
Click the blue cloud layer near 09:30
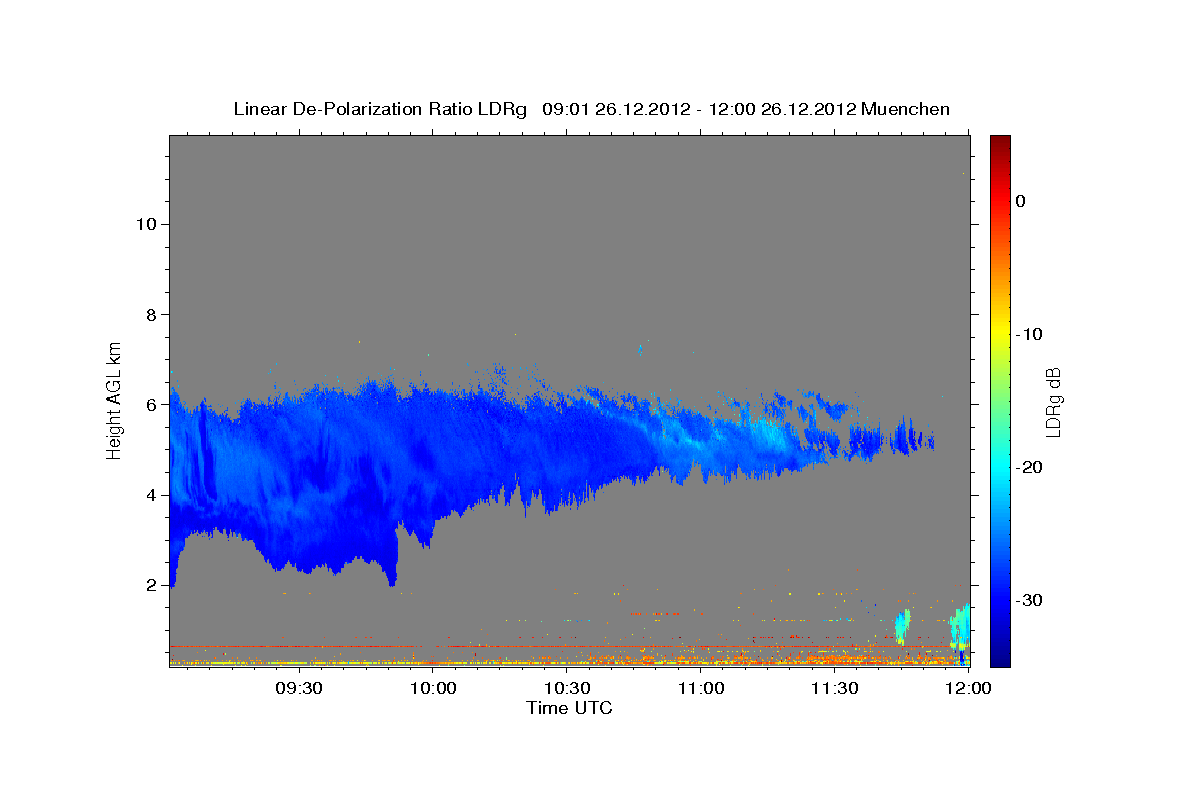pos(300,480)
